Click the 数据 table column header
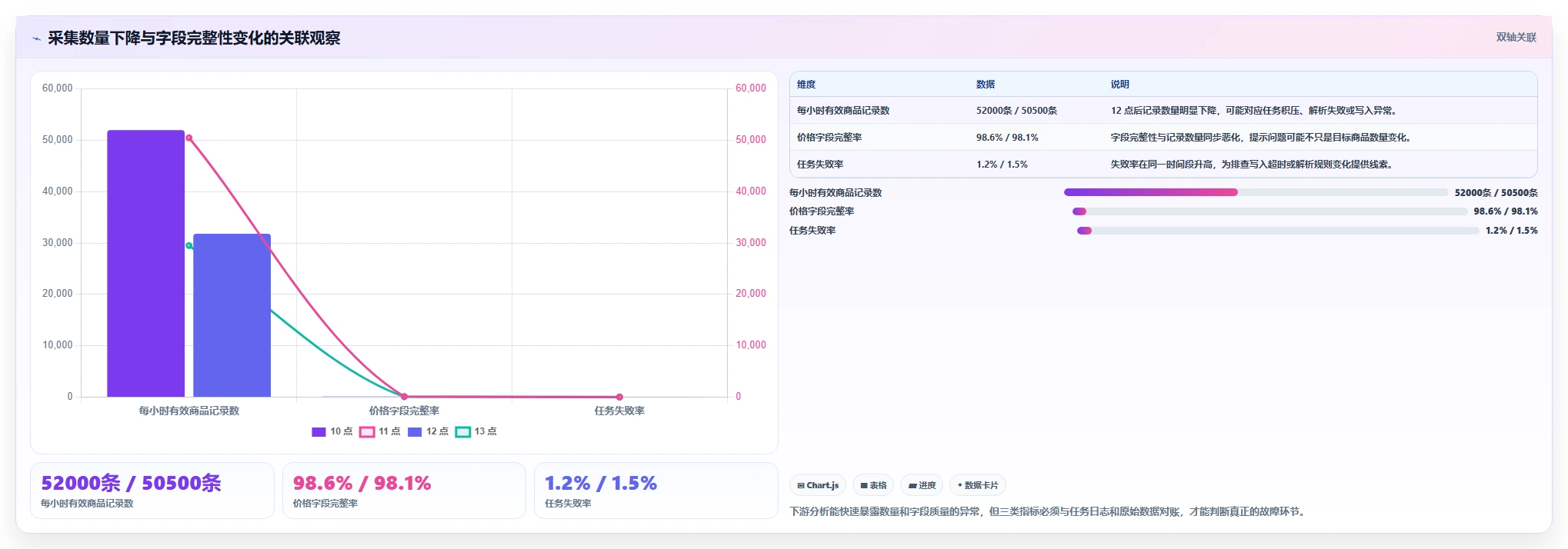Image resolution: width=1568 pixels, height=549 pixels. point(986,85)
